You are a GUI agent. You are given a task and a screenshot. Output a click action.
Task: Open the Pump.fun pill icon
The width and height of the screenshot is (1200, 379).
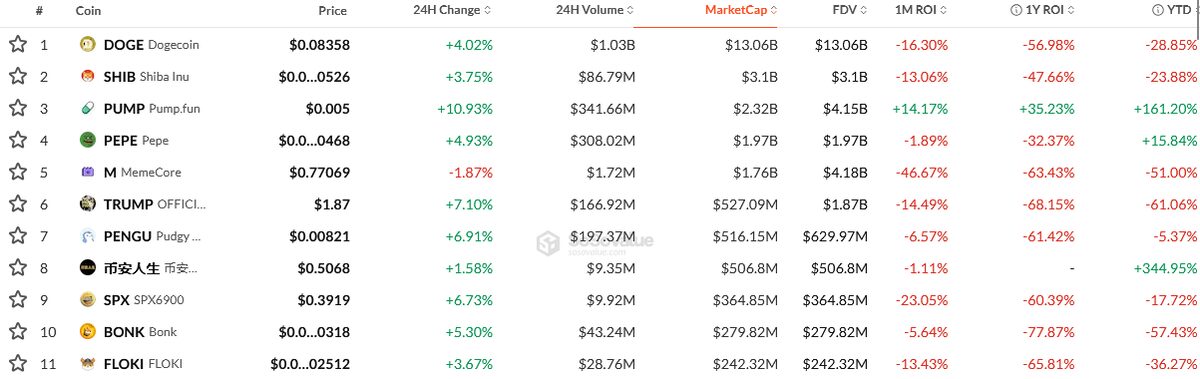pos(87,108)
